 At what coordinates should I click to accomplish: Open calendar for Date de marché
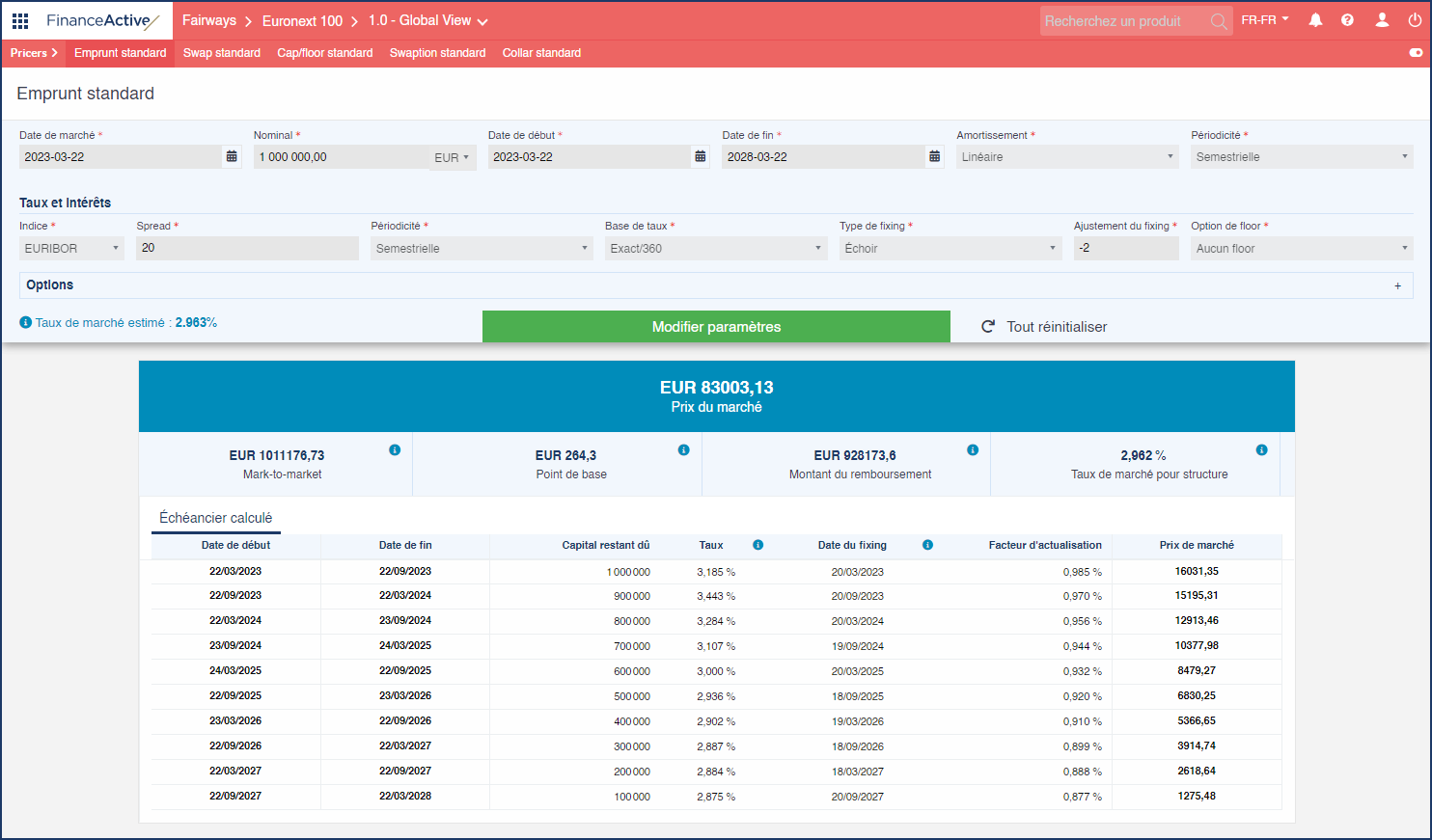(x=232, y=156)
